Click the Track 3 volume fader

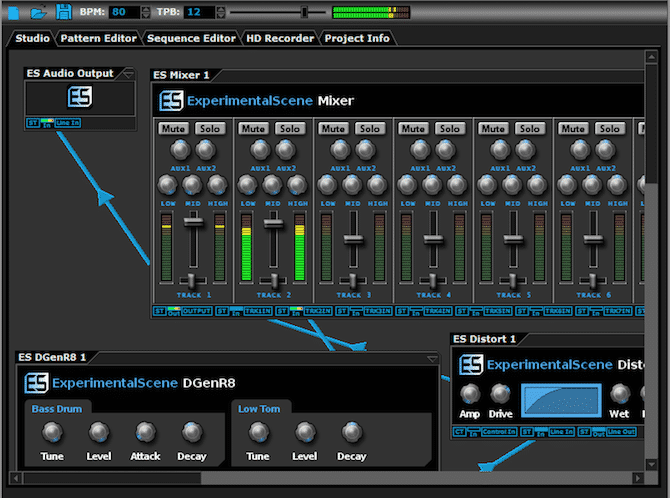coord(352,239)
